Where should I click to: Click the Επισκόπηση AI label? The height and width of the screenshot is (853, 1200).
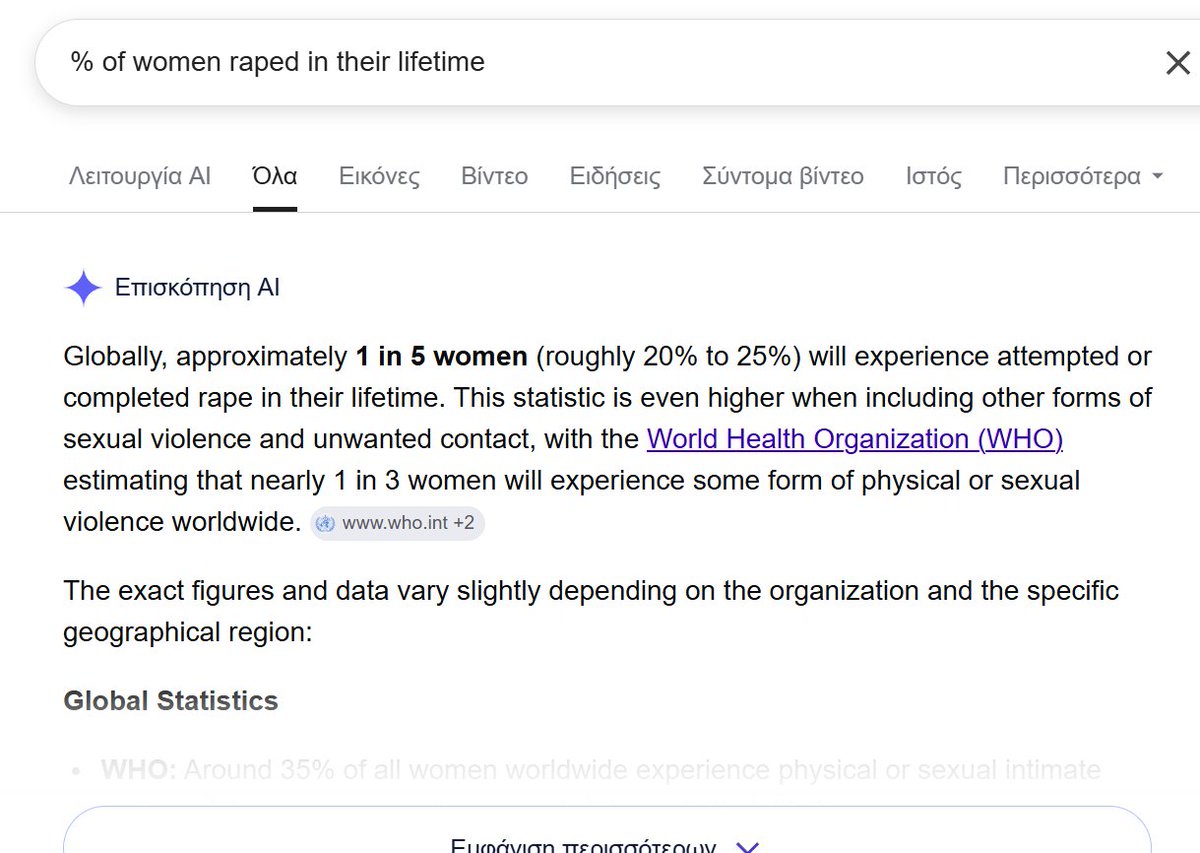click(x=198, y=288)
